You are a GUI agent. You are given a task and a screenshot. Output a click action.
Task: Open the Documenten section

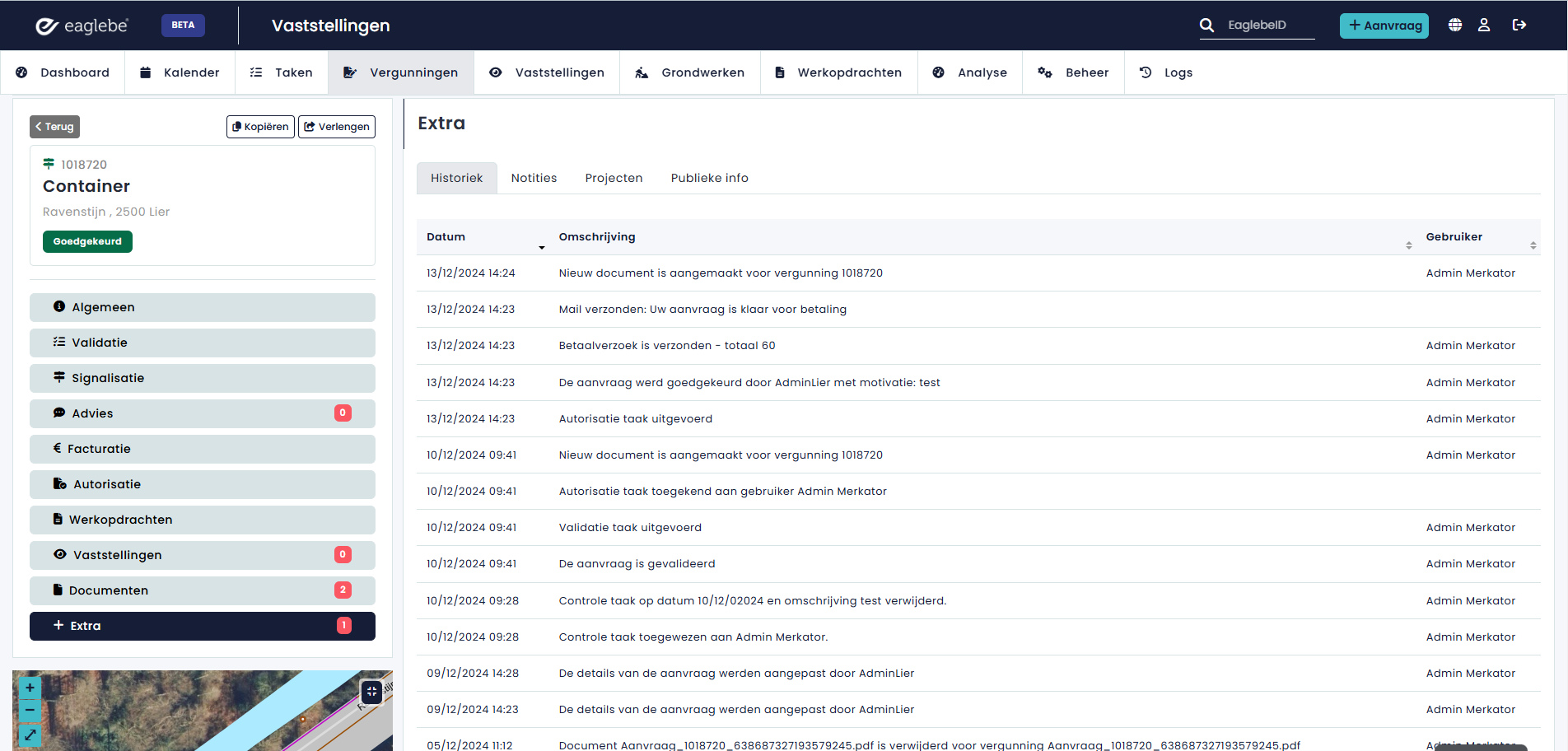(x=203, y=590)
